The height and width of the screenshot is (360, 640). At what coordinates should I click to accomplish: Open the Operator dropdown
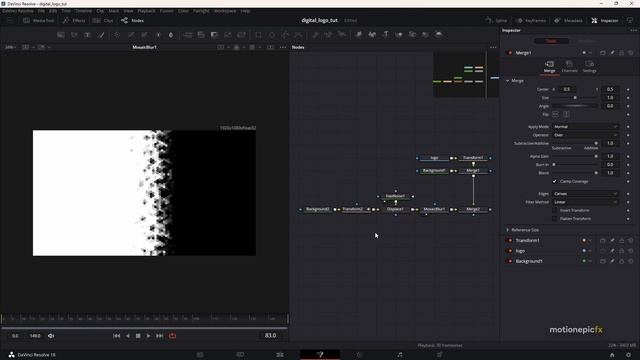[585, 135]
